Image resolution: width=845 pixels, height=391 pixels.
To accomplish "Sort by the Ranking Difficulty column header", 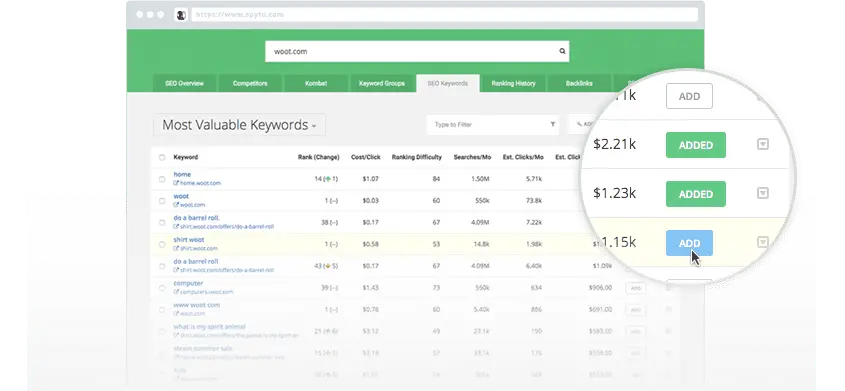I will (x=417, y=157).
